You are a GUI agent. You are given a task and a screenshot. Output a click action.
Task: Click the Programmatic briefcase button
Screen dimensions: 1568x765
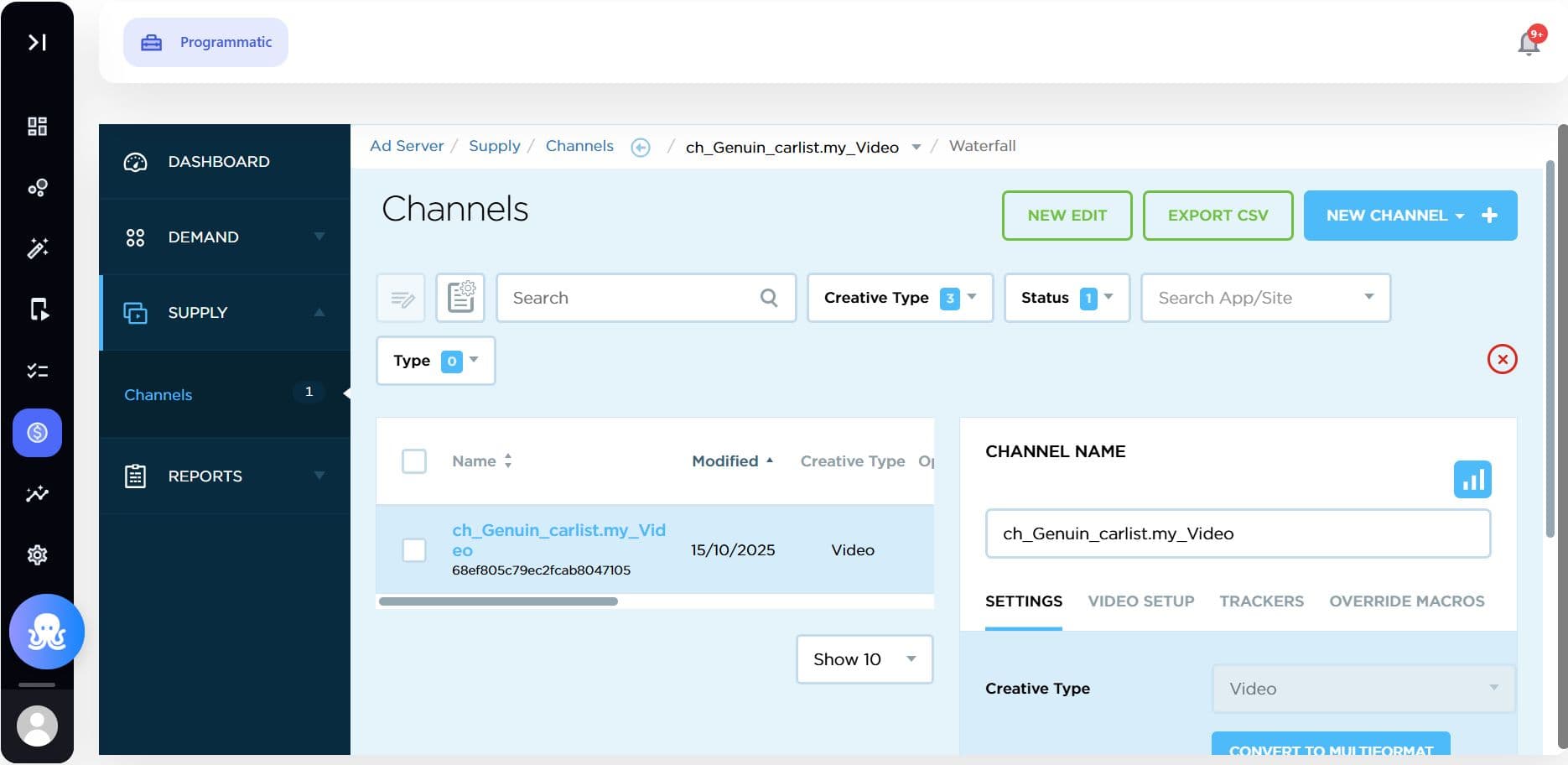click(205, 43)
